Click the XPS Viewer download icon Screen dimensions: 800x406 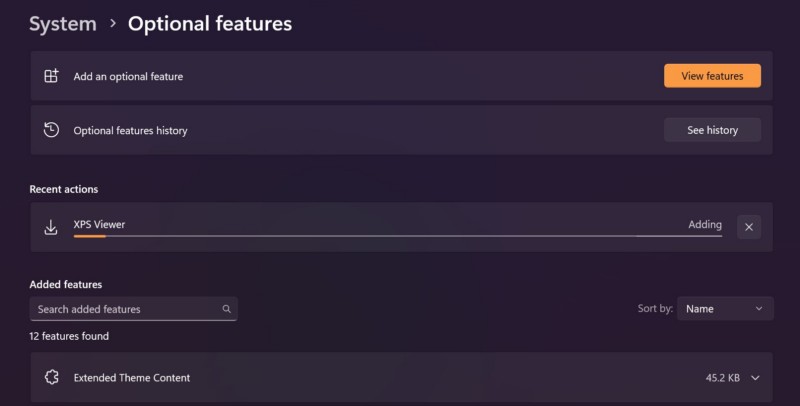tap(51, 227)
